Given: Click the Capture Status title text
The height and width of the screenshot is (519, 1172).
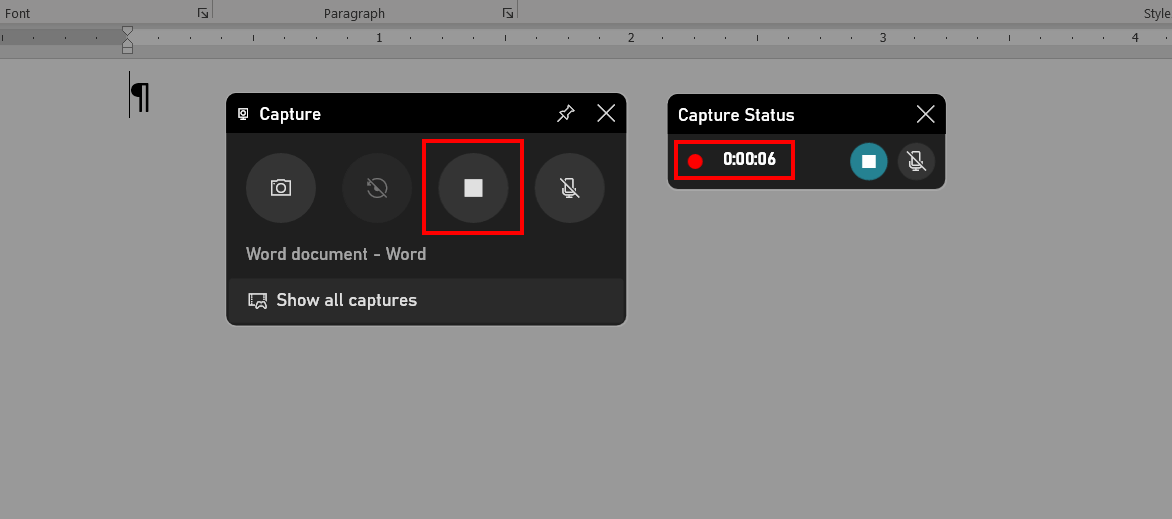Looking at the screenshot, I should point(736,115).
